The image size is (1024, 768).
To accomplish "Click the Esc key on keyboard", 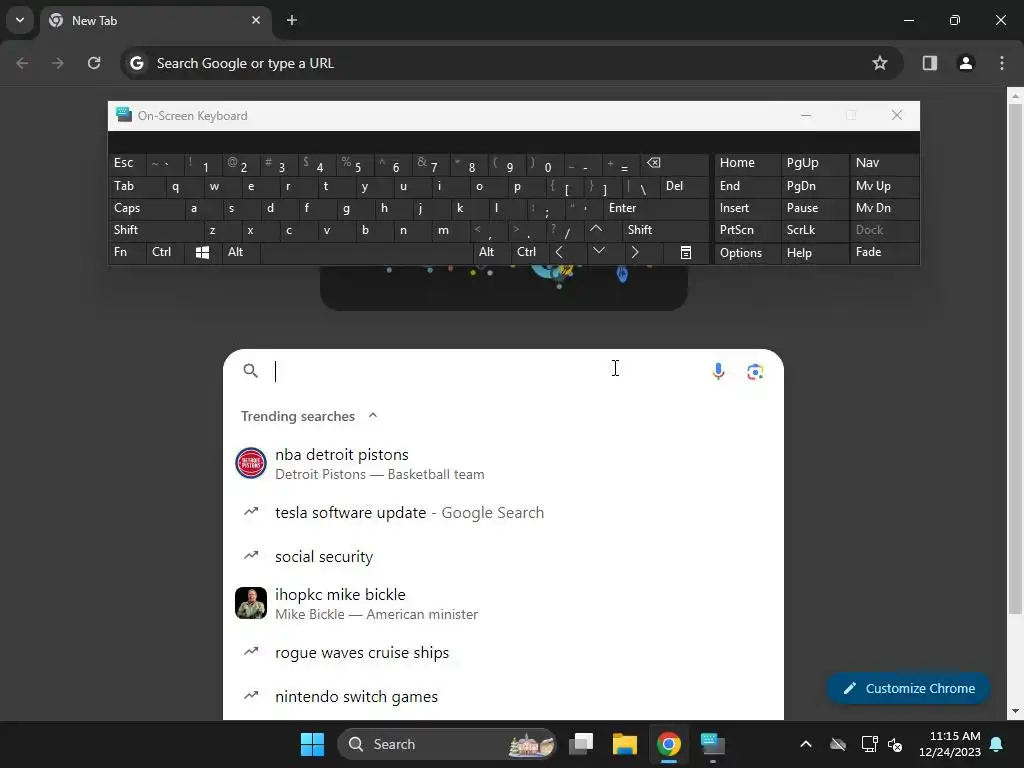I will coord(127,163).
